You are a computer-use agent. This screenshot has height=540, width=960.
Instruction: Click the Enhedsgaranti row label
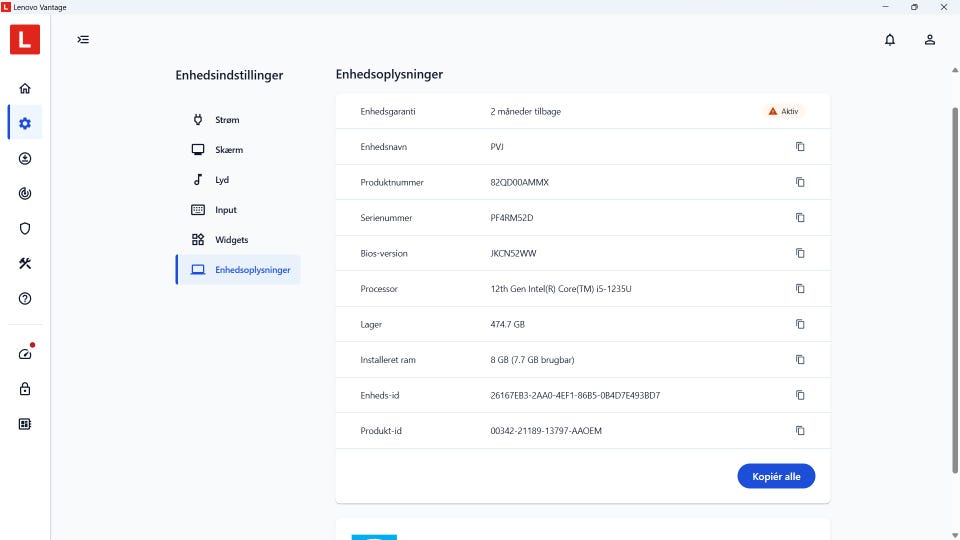388,111
